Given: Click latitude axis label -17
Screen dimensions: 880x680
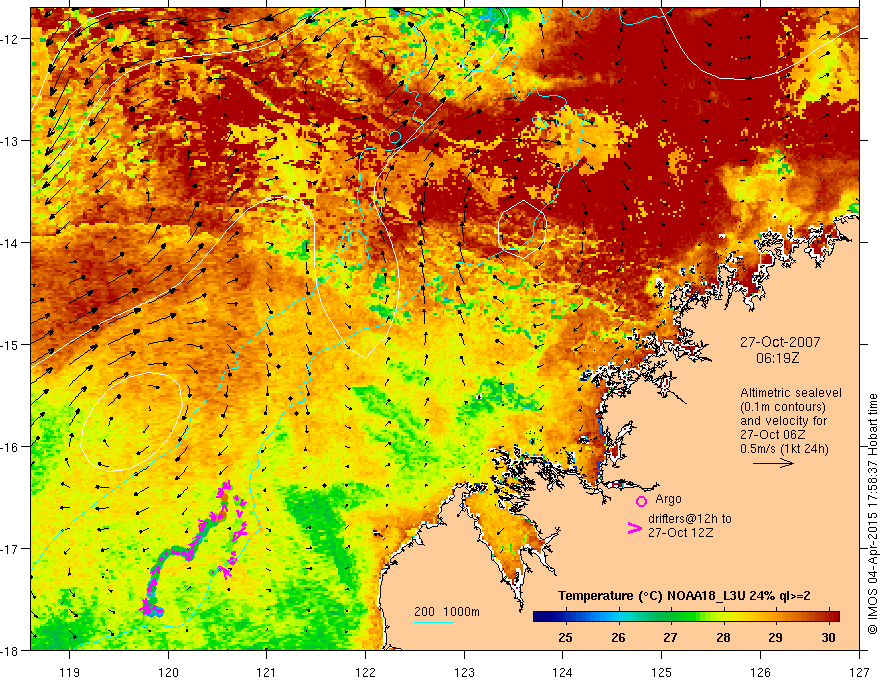Looking at the screenshot, I should tap(10, 549).
